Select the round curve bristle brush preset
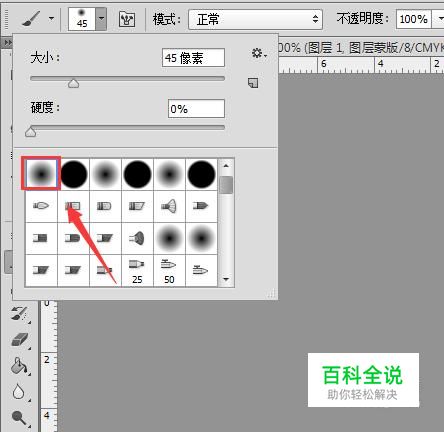Screen dimensions: 444x432 [x=105, y=206]
